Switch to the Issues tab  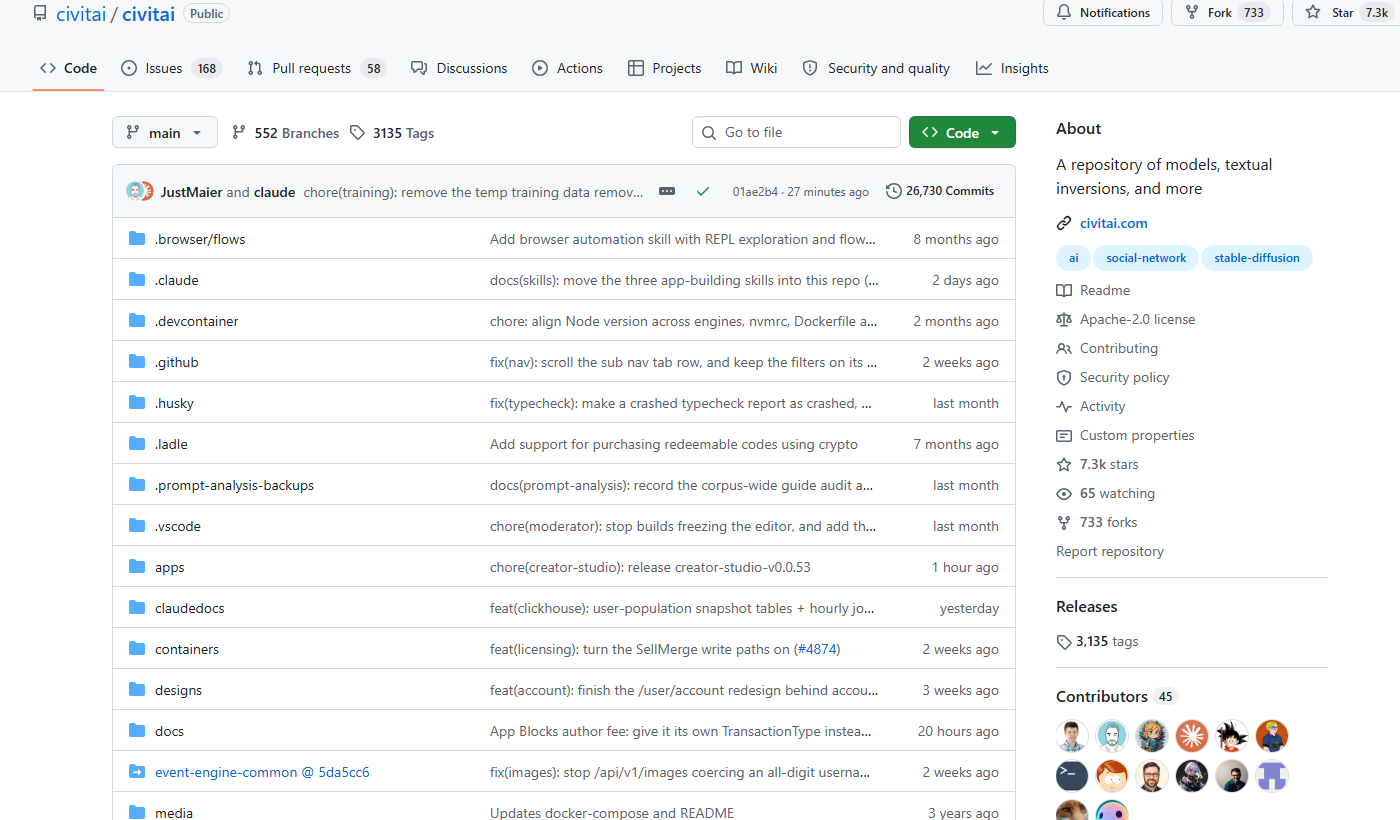171,68
